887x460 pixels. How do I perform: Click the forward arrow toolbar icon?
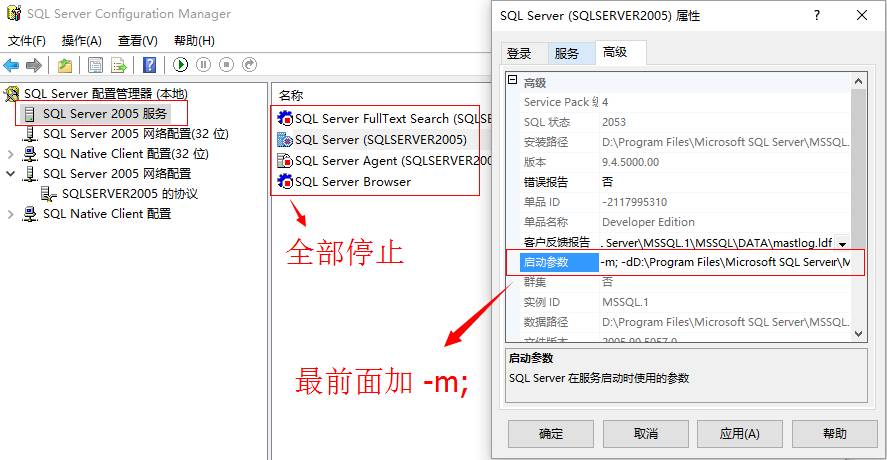click(34, 65)
